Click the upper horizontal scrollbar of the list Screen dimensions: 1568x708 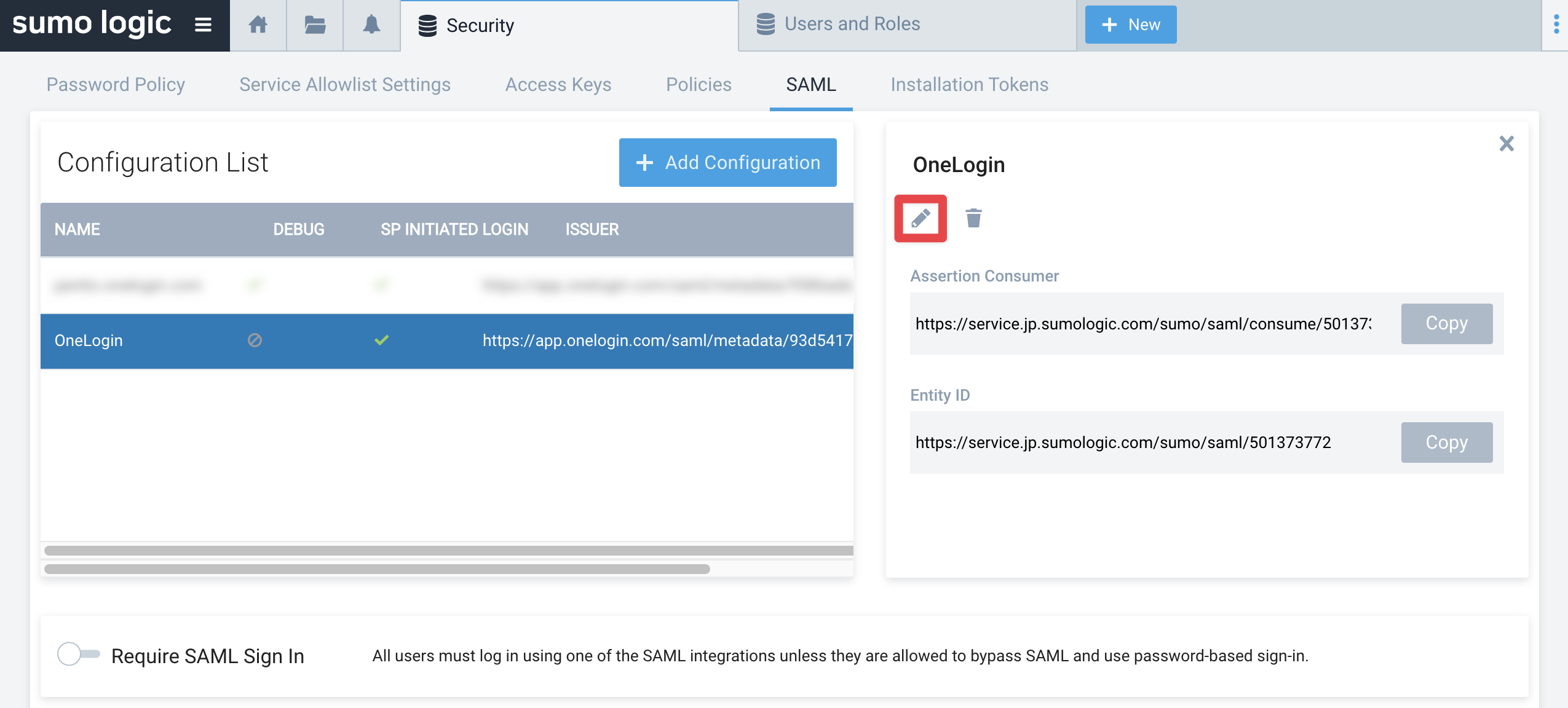pos(448,550)
